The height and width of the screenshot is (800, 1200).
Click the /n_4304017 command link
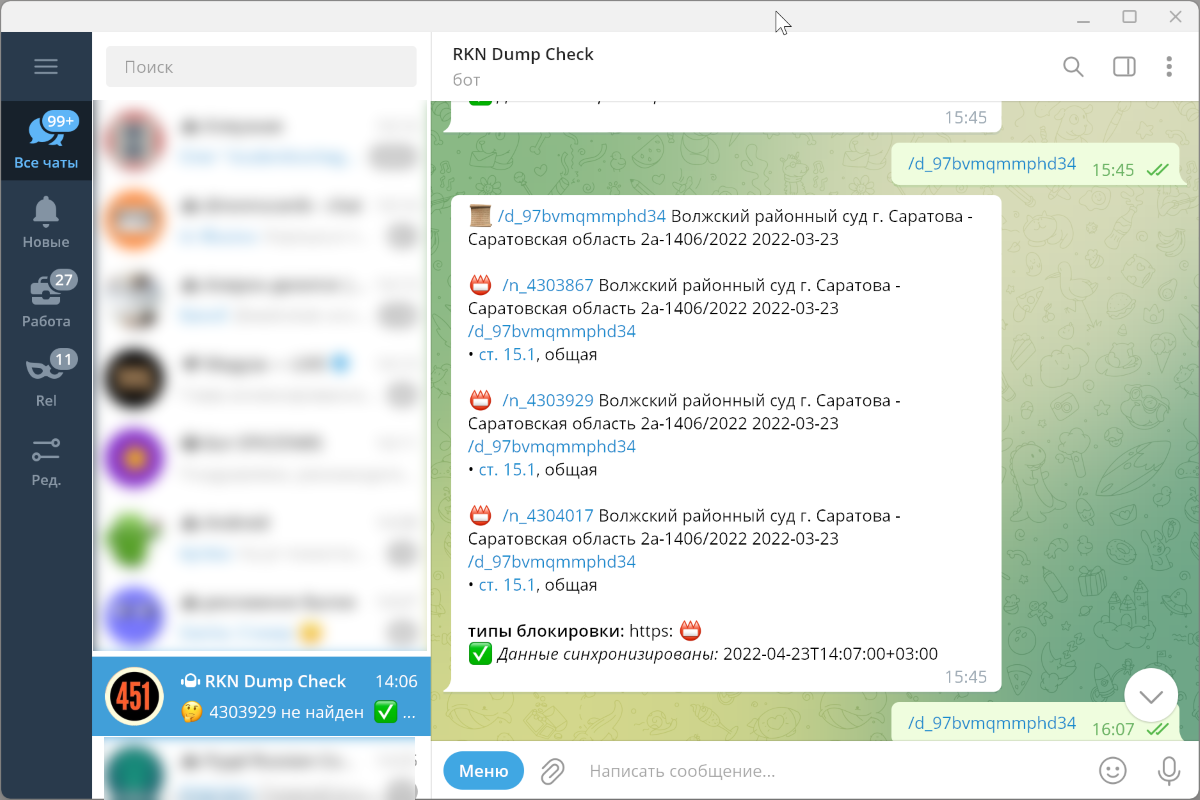(548, 516)
